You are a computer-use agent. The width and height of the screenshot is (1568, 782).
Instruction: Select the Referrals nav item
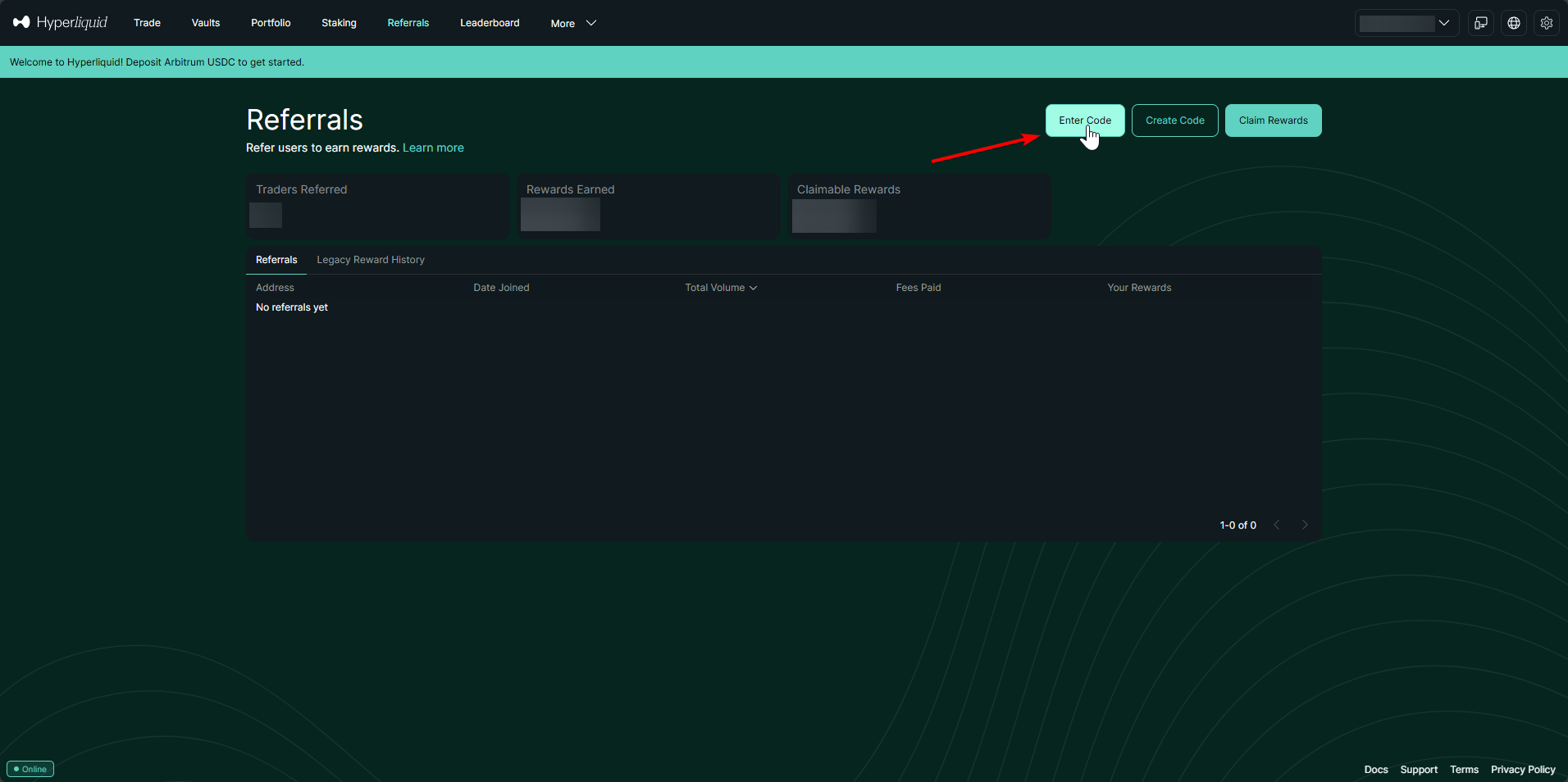tap(408, 23)
